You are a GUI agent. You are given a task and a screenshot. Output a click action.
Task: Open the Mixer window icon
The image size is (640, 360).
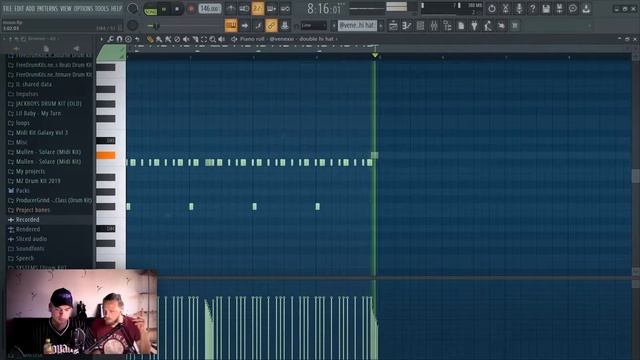433,26
